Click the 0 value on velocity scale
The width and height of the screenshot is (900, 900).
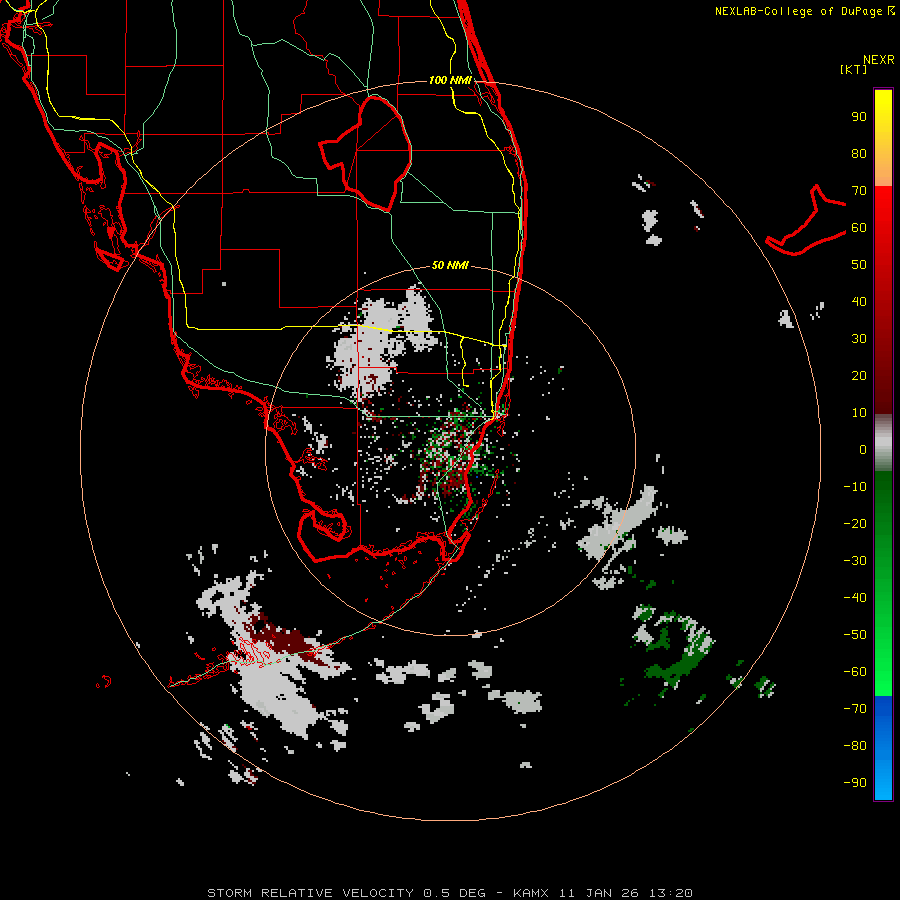[863, 450]
